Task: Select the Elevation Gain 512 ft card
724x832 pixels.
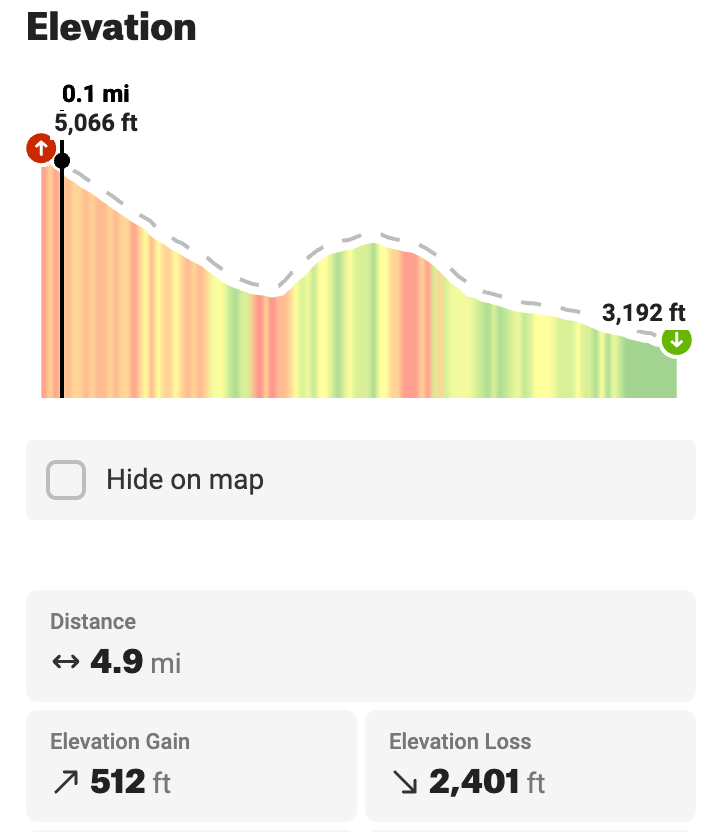Action: [191, 765]
